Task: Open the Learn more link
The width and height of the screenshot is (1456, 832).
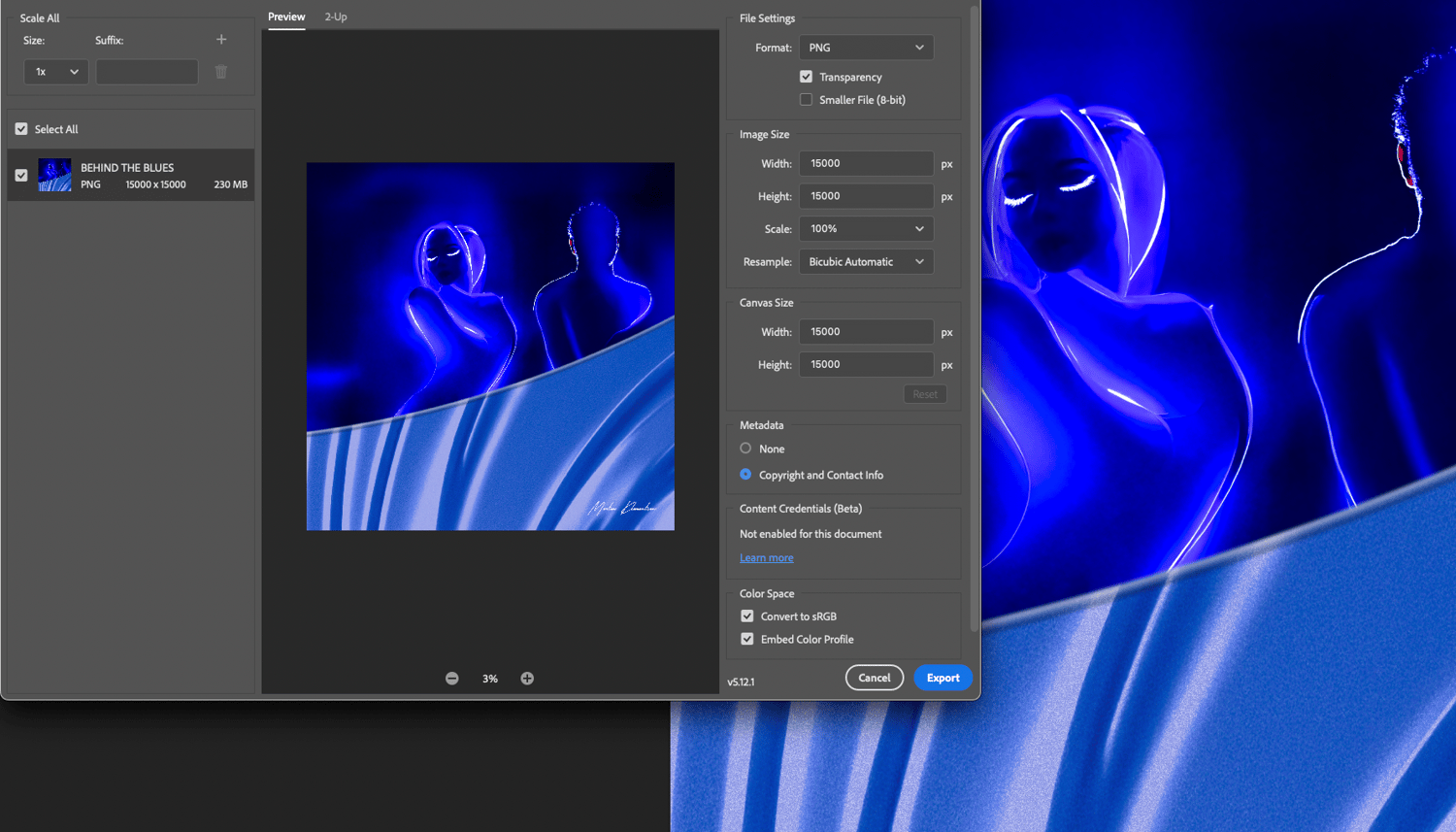Action: click(766, 558)
